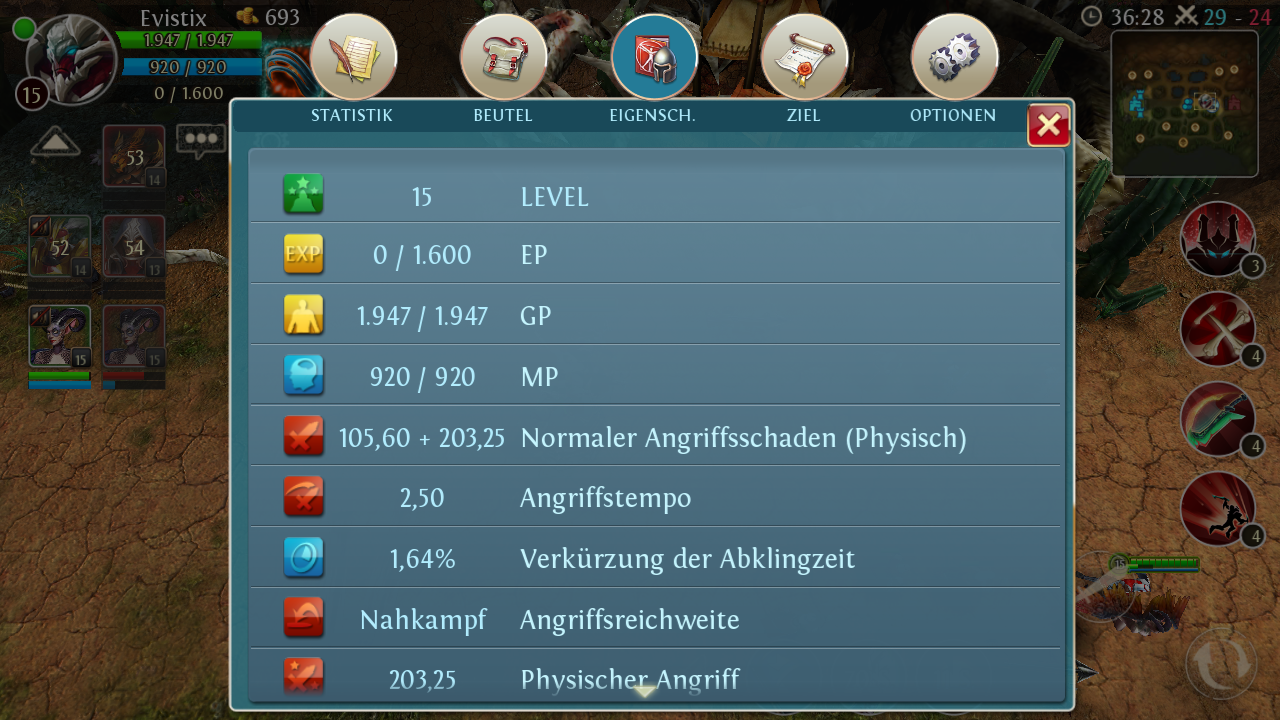The image size is (1280, 720).
Task: Open the Statistik scroll-and-quill icon
Action: coord(353,57)
